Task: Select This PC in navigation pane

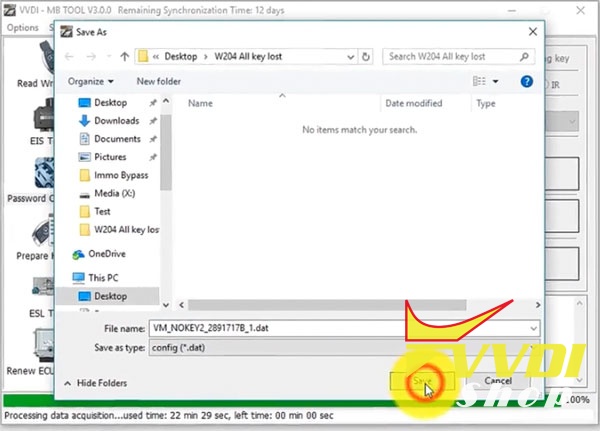Action: coord(103,278)
